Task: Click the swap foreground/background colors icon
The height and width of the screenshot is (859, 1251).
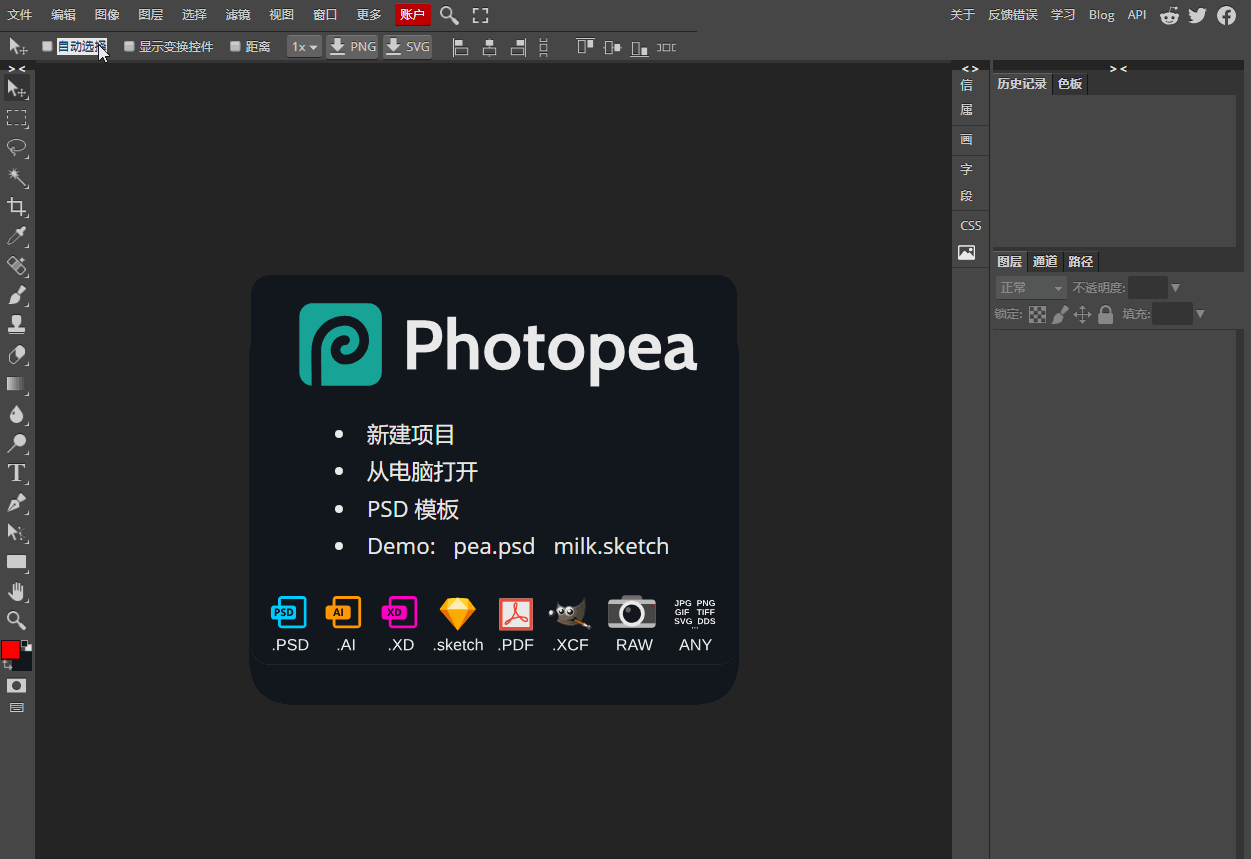Action: [7, 665]
